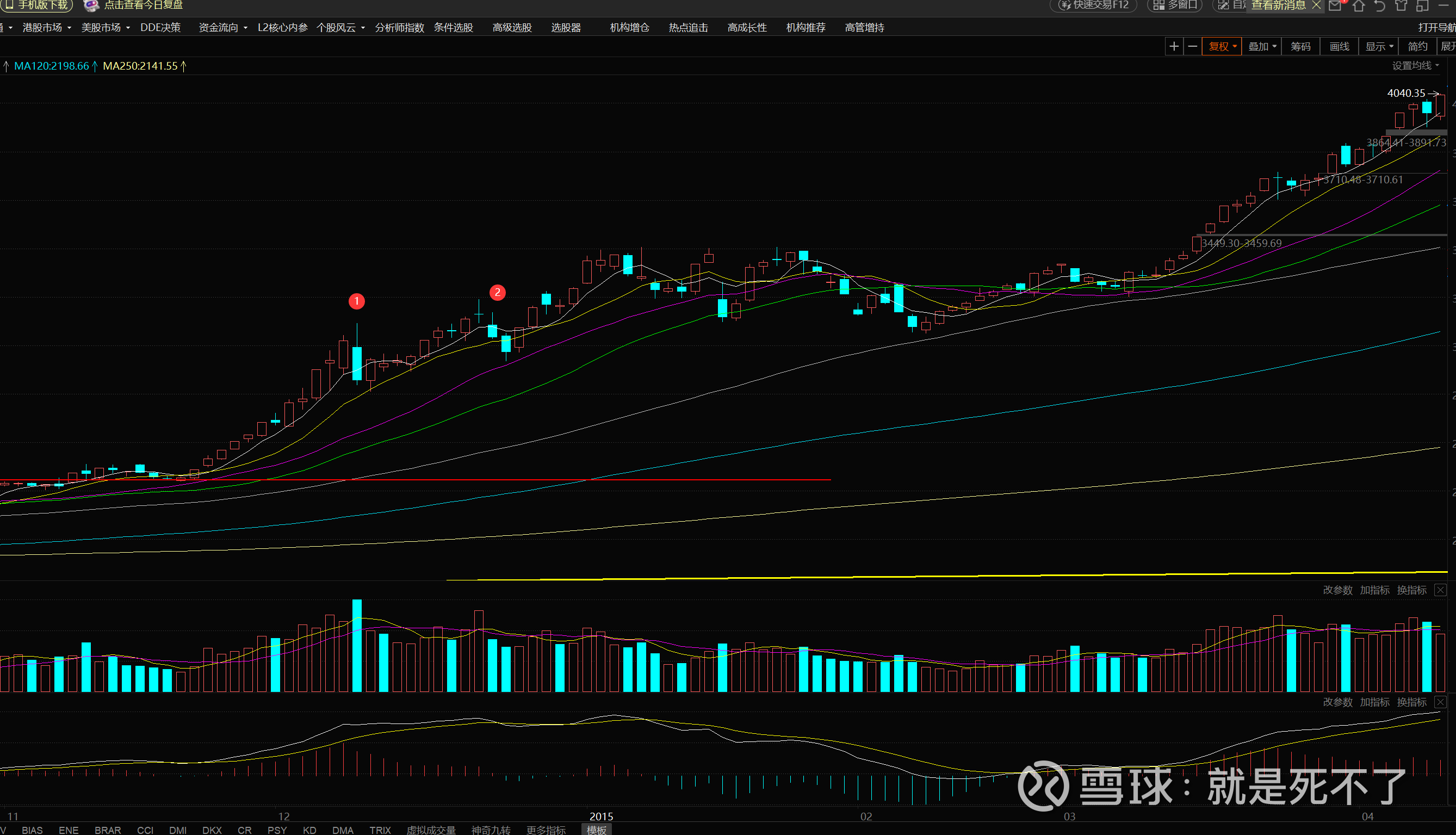Close the 查看新消息 notification popup
The width and height of the screenshot is (1456, 835).
tap(1317, 5)
